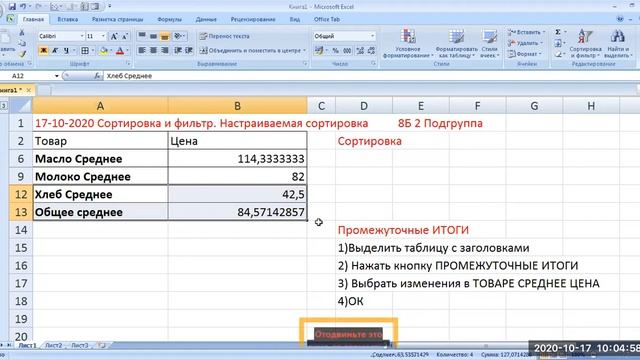Viewport: 640px width, 360px height.
Task: Click the Insert Function fx icon
Action: point(97,76)
